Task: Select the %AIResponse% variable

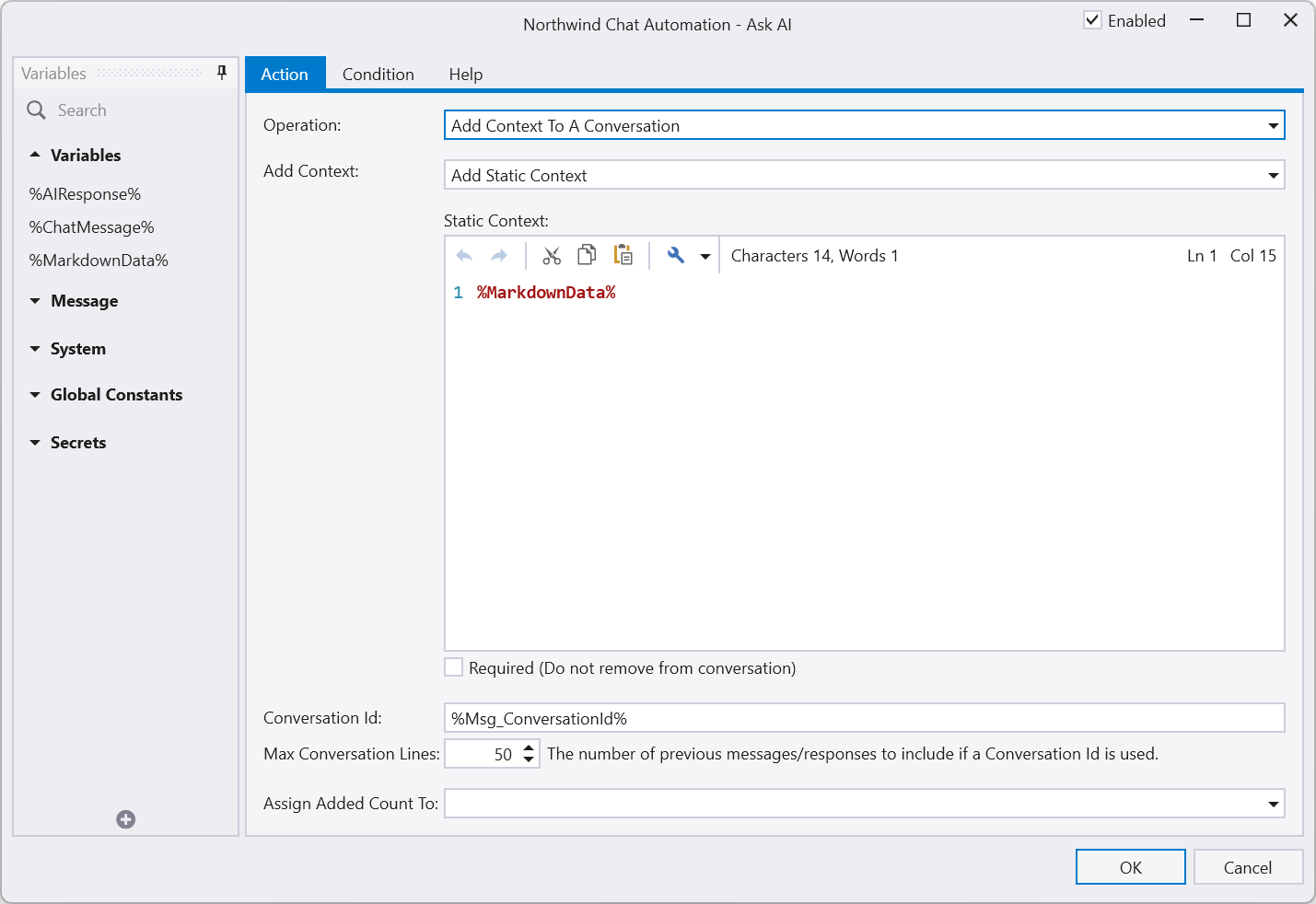Action: [85, 194]
